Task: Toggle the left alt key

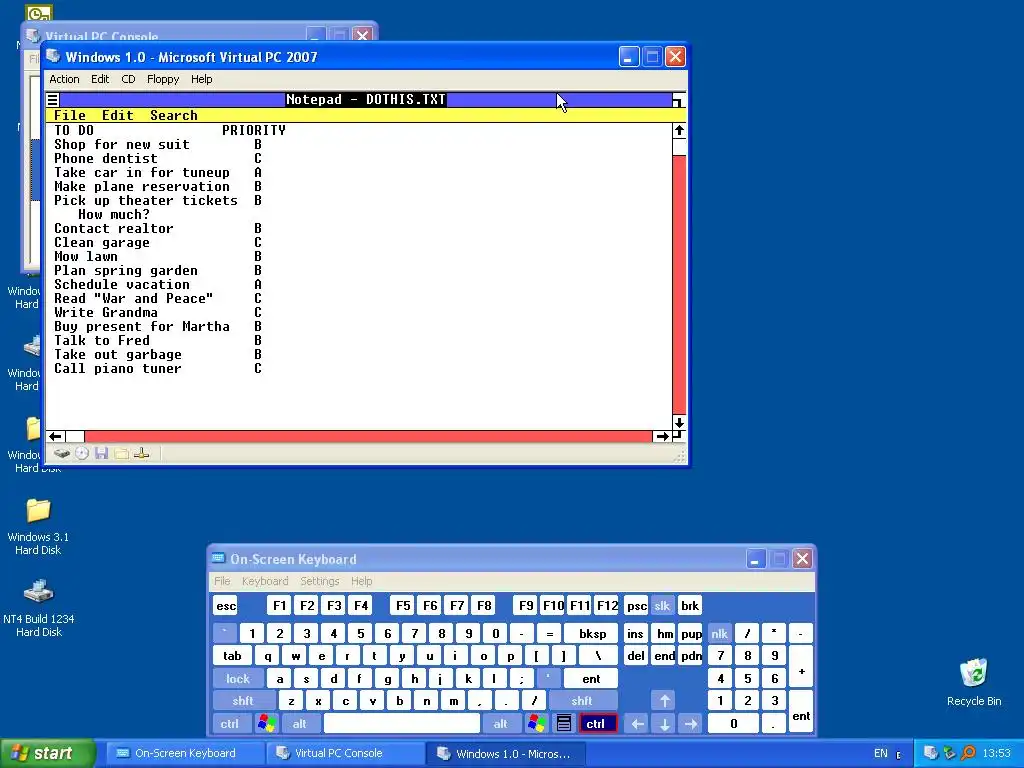Action: point(300,724)
